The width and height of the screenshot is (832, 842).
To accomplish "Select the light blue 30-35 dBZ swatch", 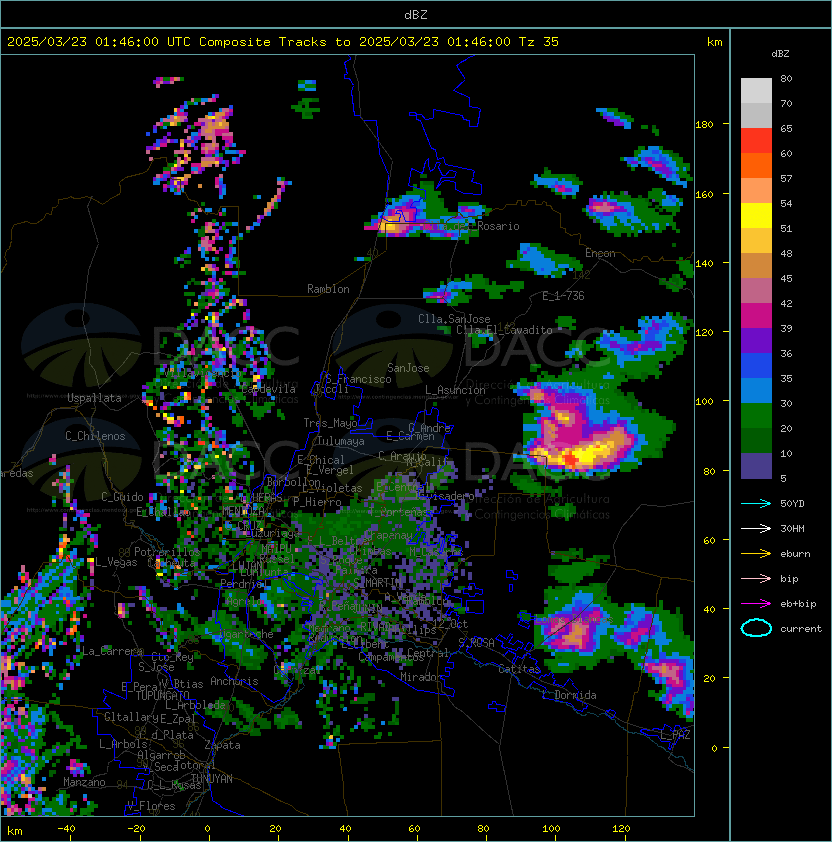I will pyautogui.click(x=756, y=391).
